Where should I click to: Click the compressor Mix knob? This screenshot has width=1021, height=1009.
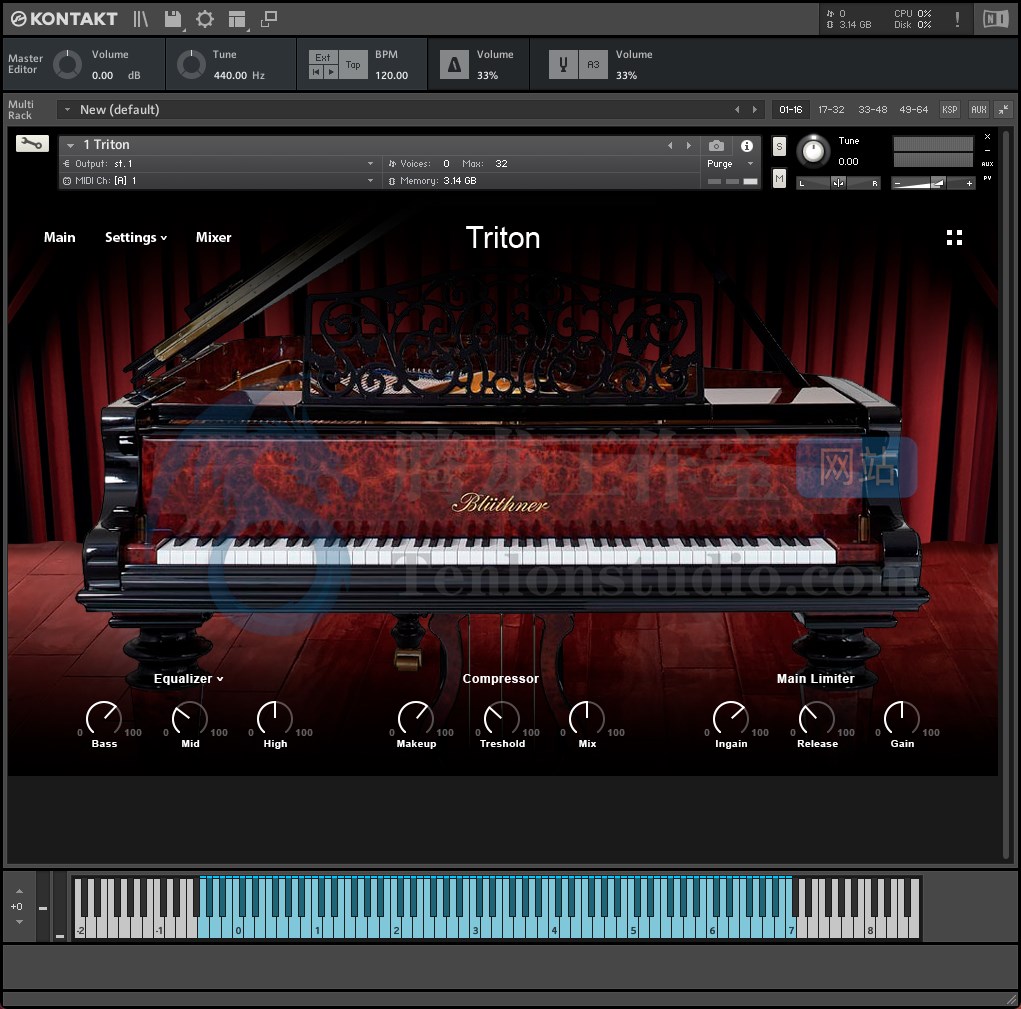[587, 719]
